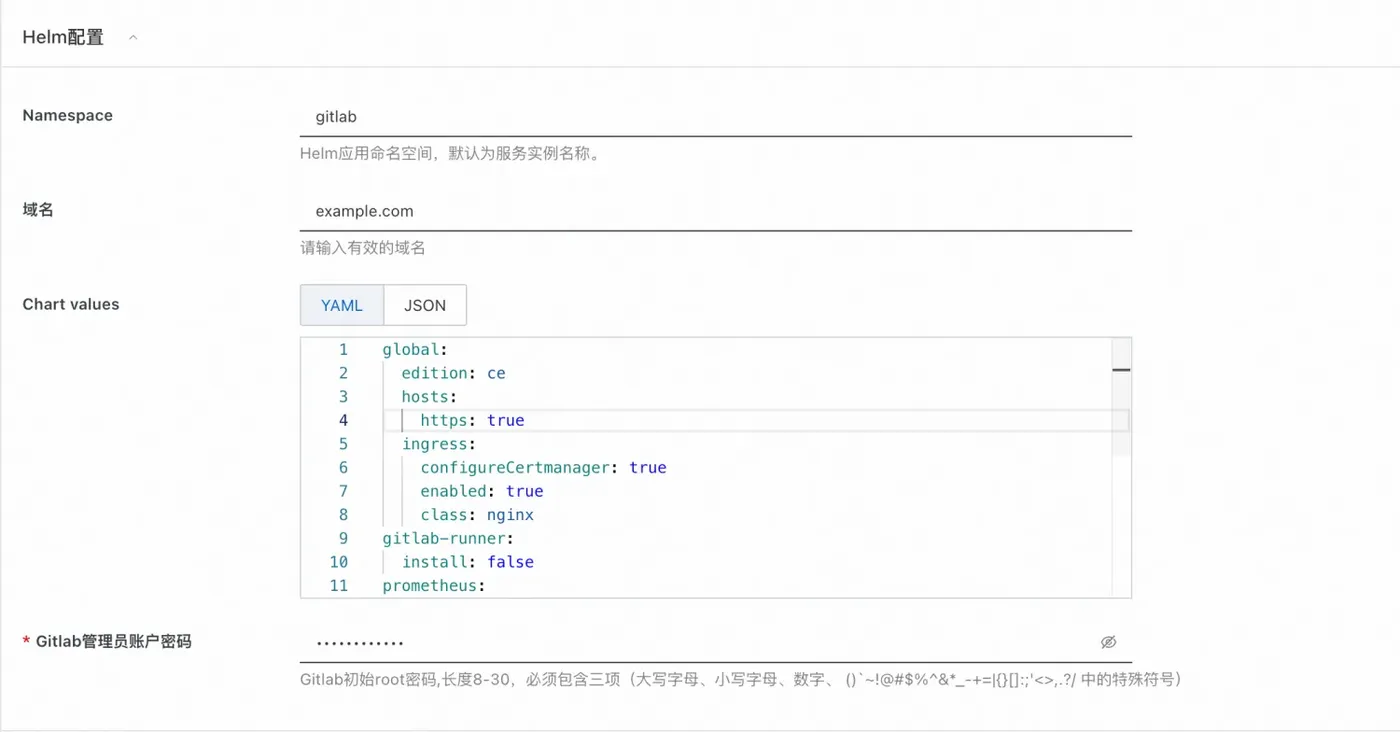The width and height of the screenshot is (1400, 732).
Task: Place cursor on line 'hosts:'
Action: pos(429,397)
